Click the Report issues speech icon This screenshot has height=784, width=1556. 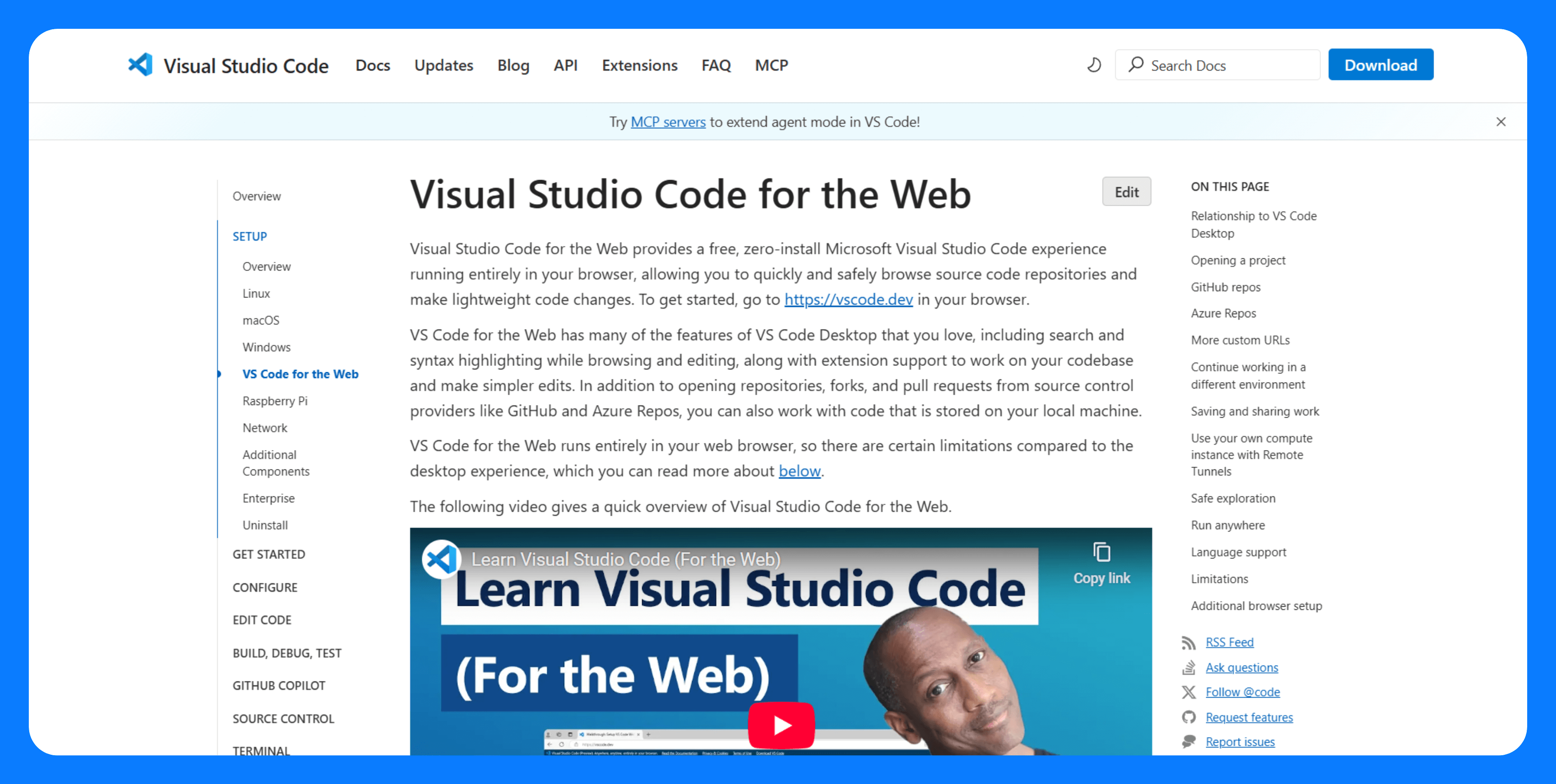tap(1188, 742)
